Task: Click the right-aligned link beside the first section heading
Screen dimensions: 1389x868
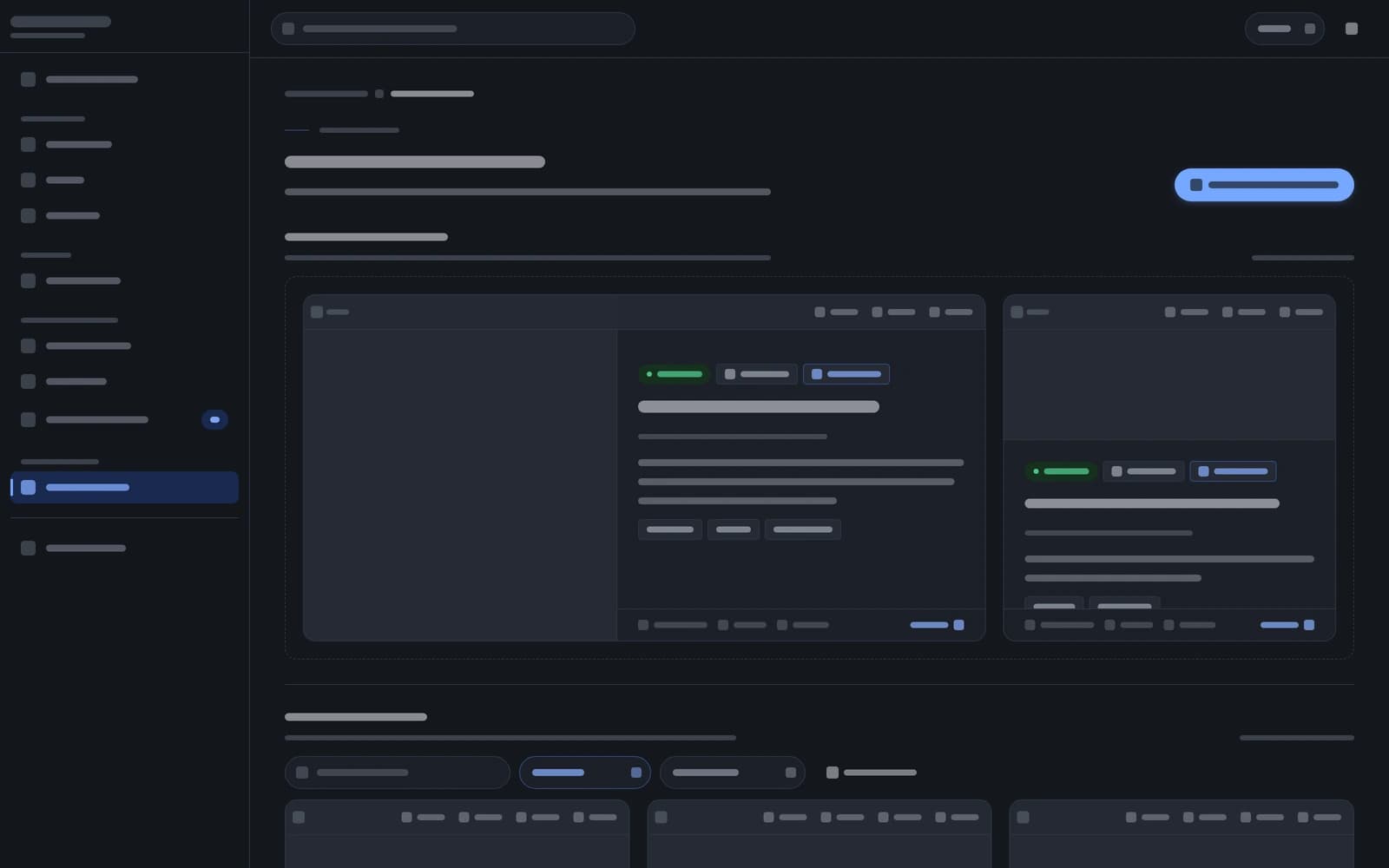Action: [1302, 258]
